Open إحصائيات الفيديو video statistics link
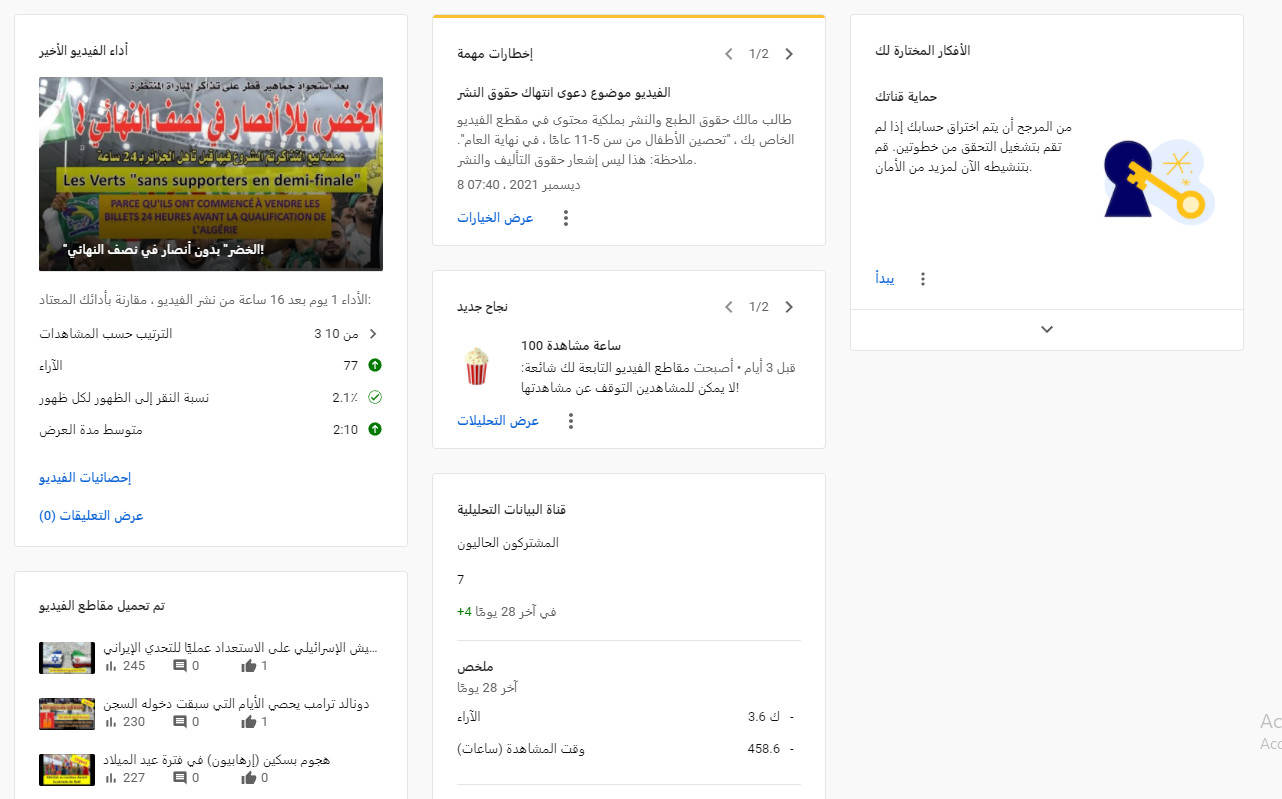The image size is (1282, 799). pyautogui.click(x=85, y=477)
